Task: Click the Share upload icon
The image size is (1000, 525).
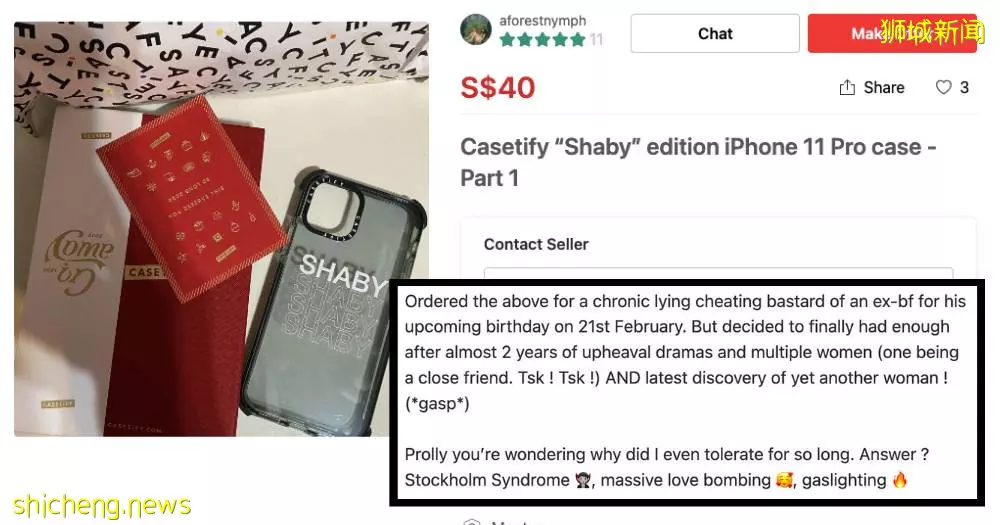Action: [x=847, y=87]
